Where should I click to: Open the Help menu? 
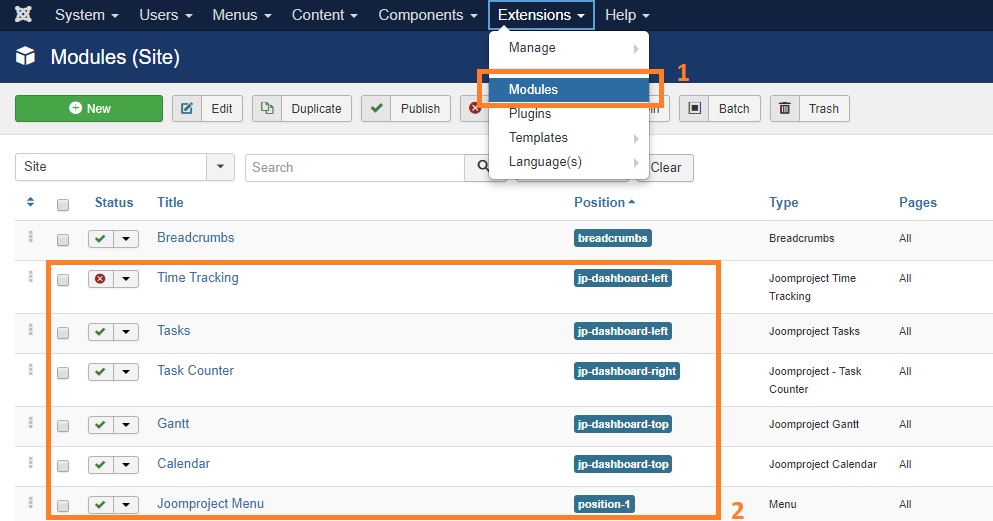(x=627, y=15)
